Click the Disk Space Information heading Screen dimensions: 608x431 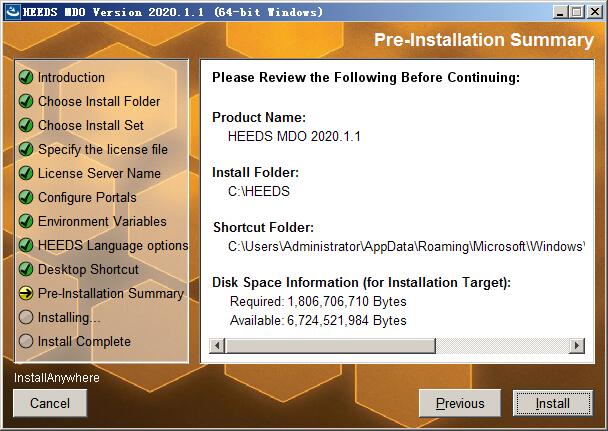(361, 283)
